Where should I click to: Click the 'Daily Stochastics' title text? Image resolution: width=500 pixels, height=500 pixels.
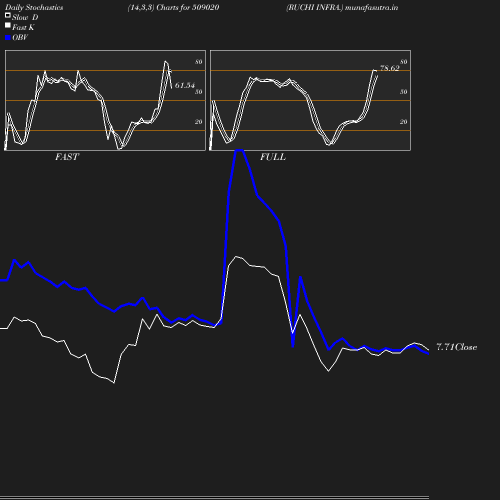[34, 8]
